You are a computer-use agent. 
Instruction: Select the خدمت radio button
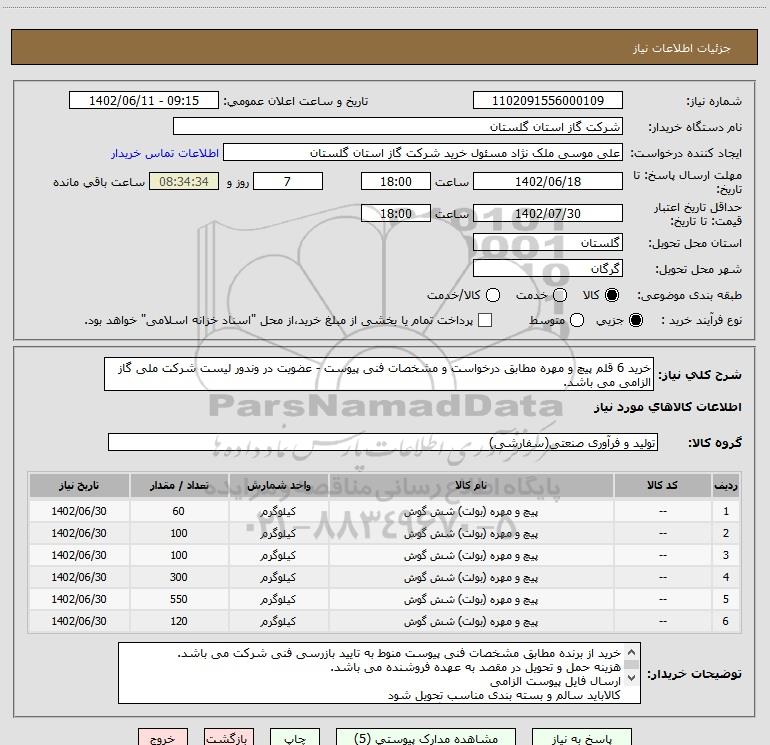tap(560, 295)
